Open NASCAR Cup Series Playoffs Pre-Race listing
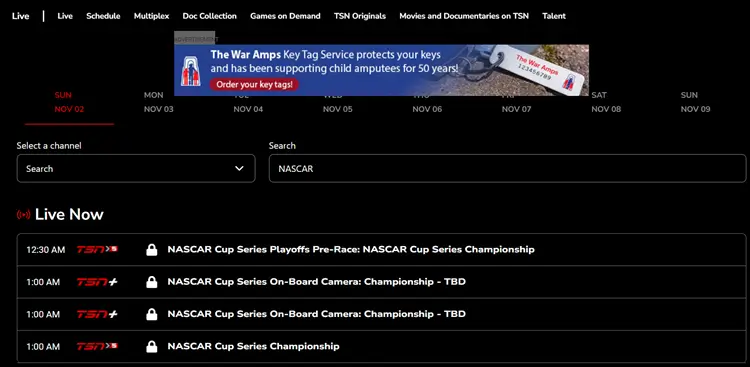 (351, 250)
